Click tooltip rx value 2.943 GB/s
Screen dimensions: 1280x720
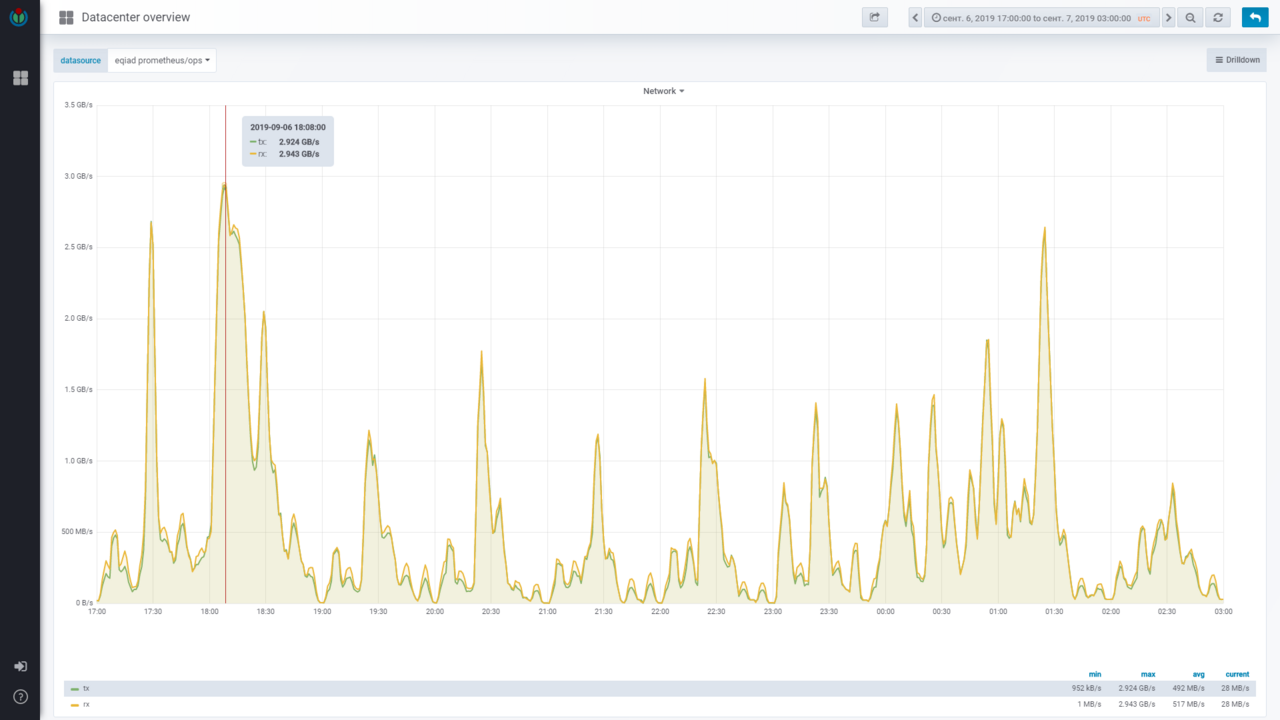[299, 154]
